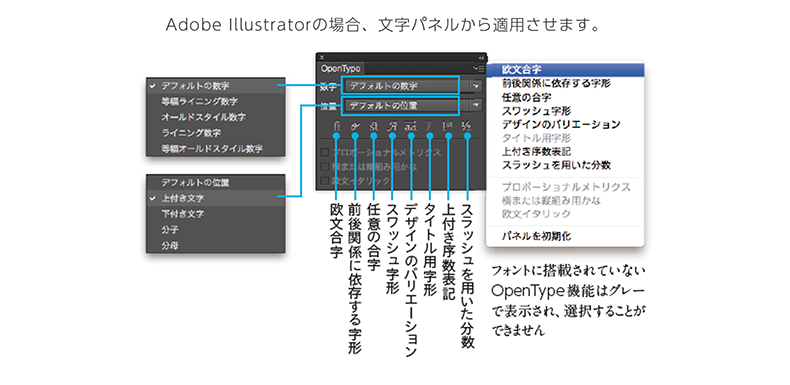Open the OpenType panel flyout menu

coord(479,68)
